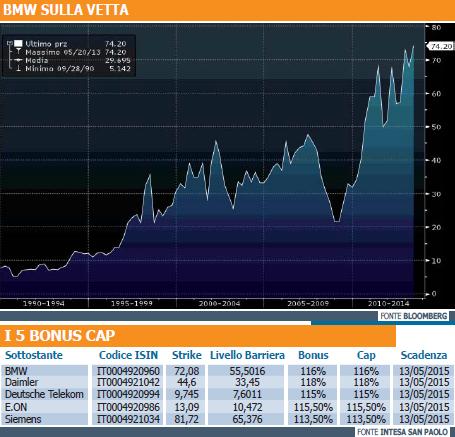Click the barrier level 65,376
The width and height of the screenshot is (455, 437).
click(x=247, y=419)
